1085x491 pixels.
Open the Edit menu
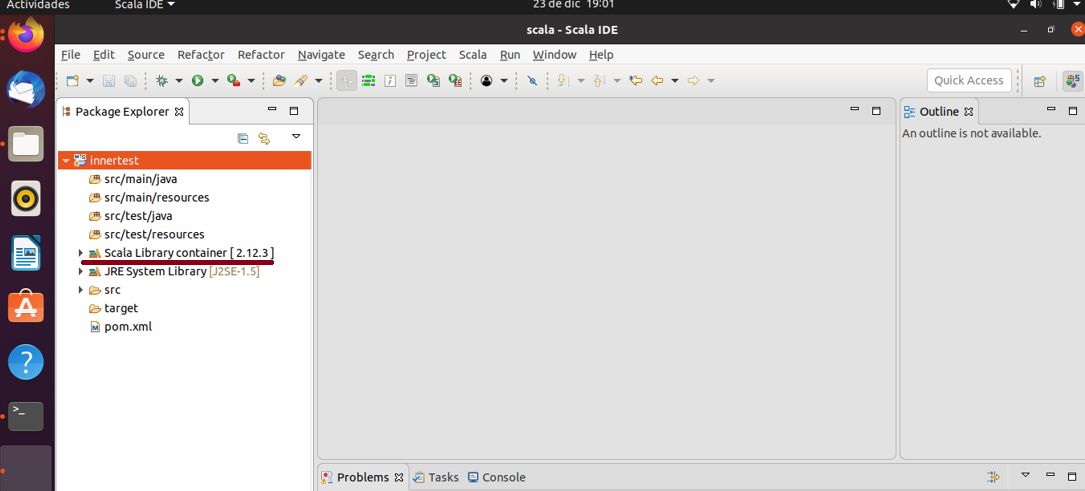pos(104,55)
